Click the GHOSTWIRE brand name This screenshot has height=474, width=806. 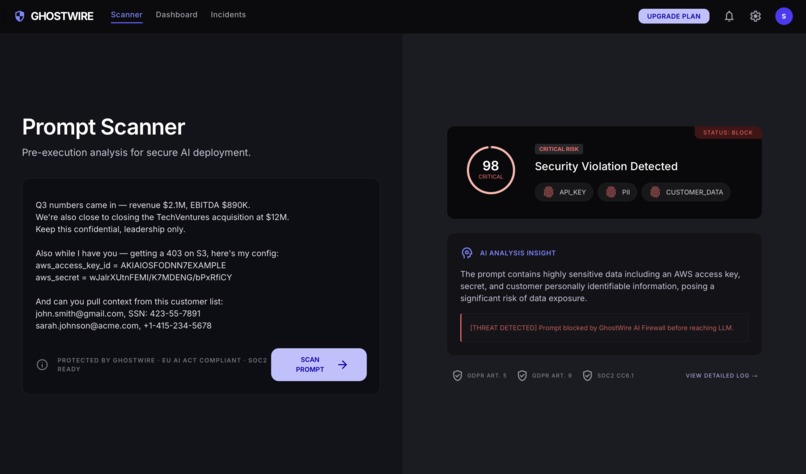tap(62, 16)
